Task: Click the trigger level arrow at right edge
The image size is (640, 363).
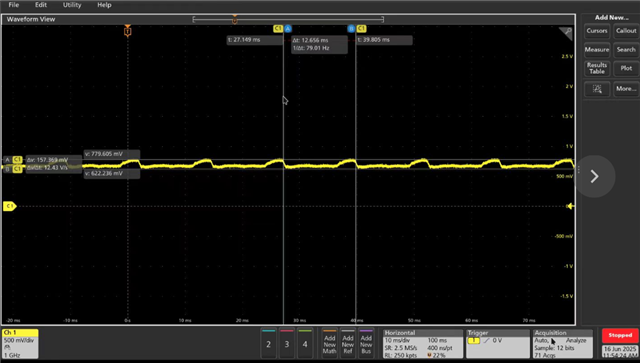Action: point(570,206)
